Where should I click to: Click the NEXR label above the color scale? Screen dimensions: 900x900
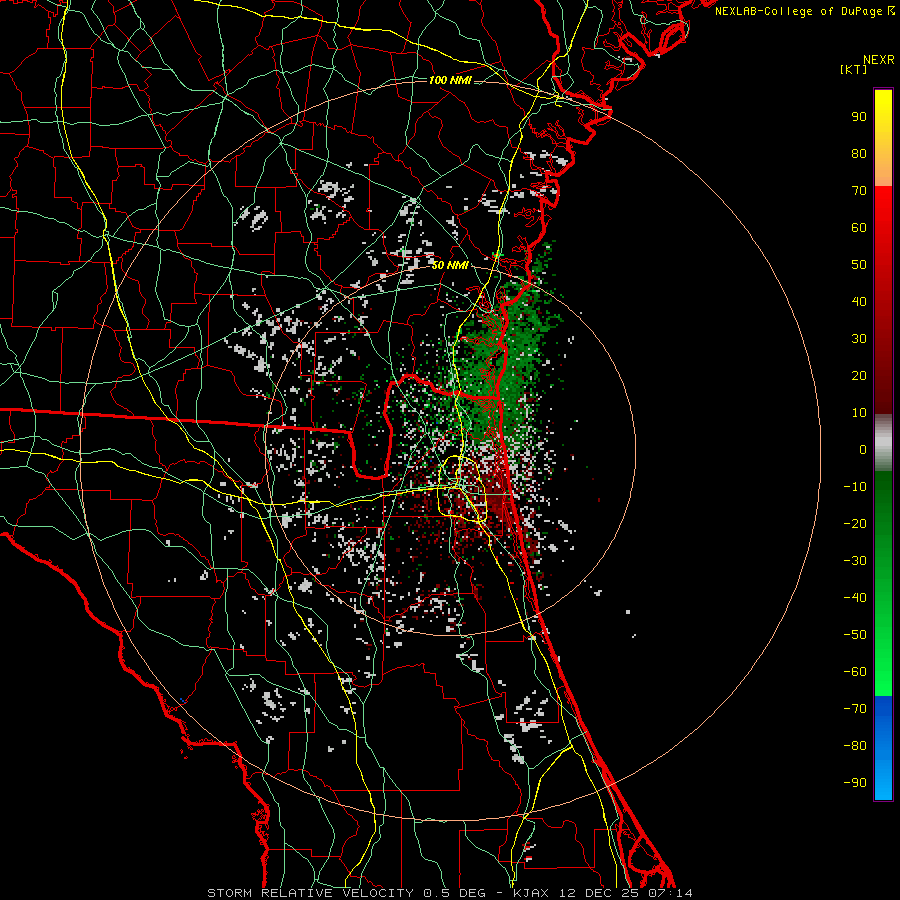coord(878,60)
